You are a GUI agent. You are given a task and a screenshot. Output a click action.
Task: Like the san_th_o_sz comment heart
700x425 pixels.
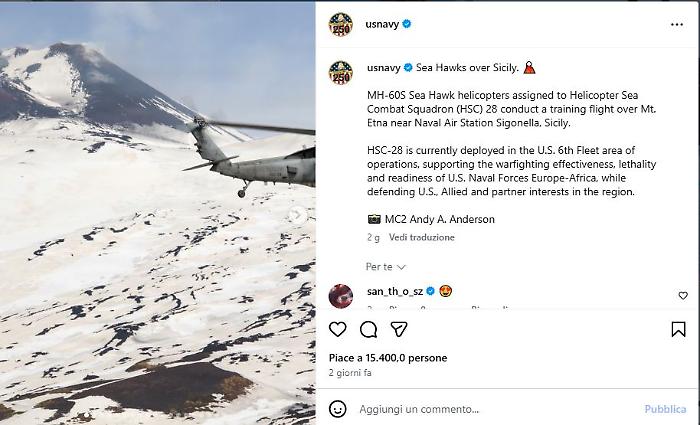(683, 296)
